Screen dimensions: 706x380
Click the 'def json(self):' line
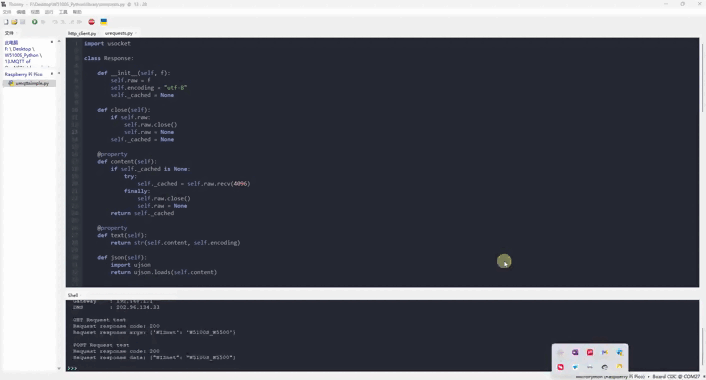pyautogui.click(x=122, y=258)
